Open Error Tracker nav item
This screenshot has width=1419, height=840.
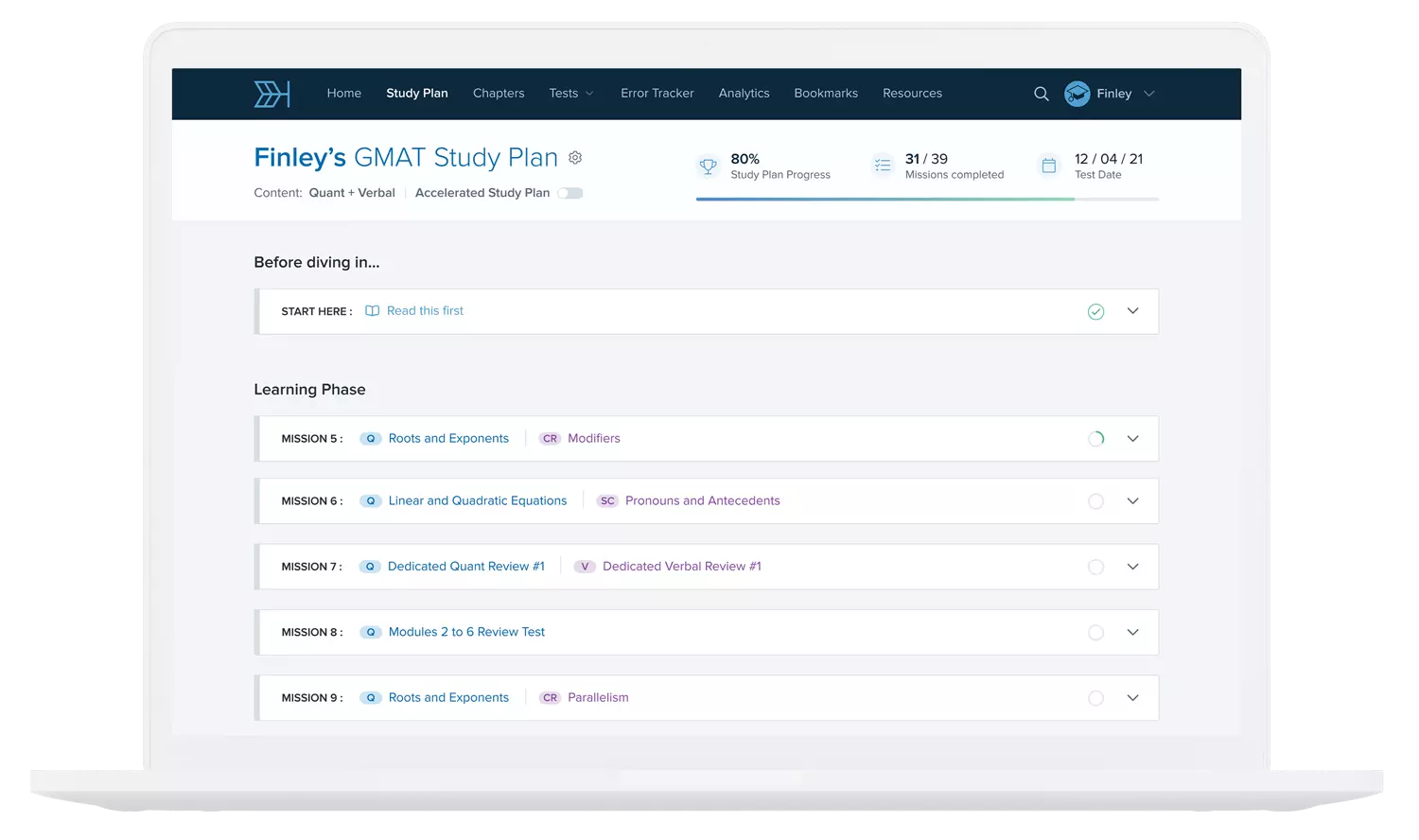coord(657,94)
